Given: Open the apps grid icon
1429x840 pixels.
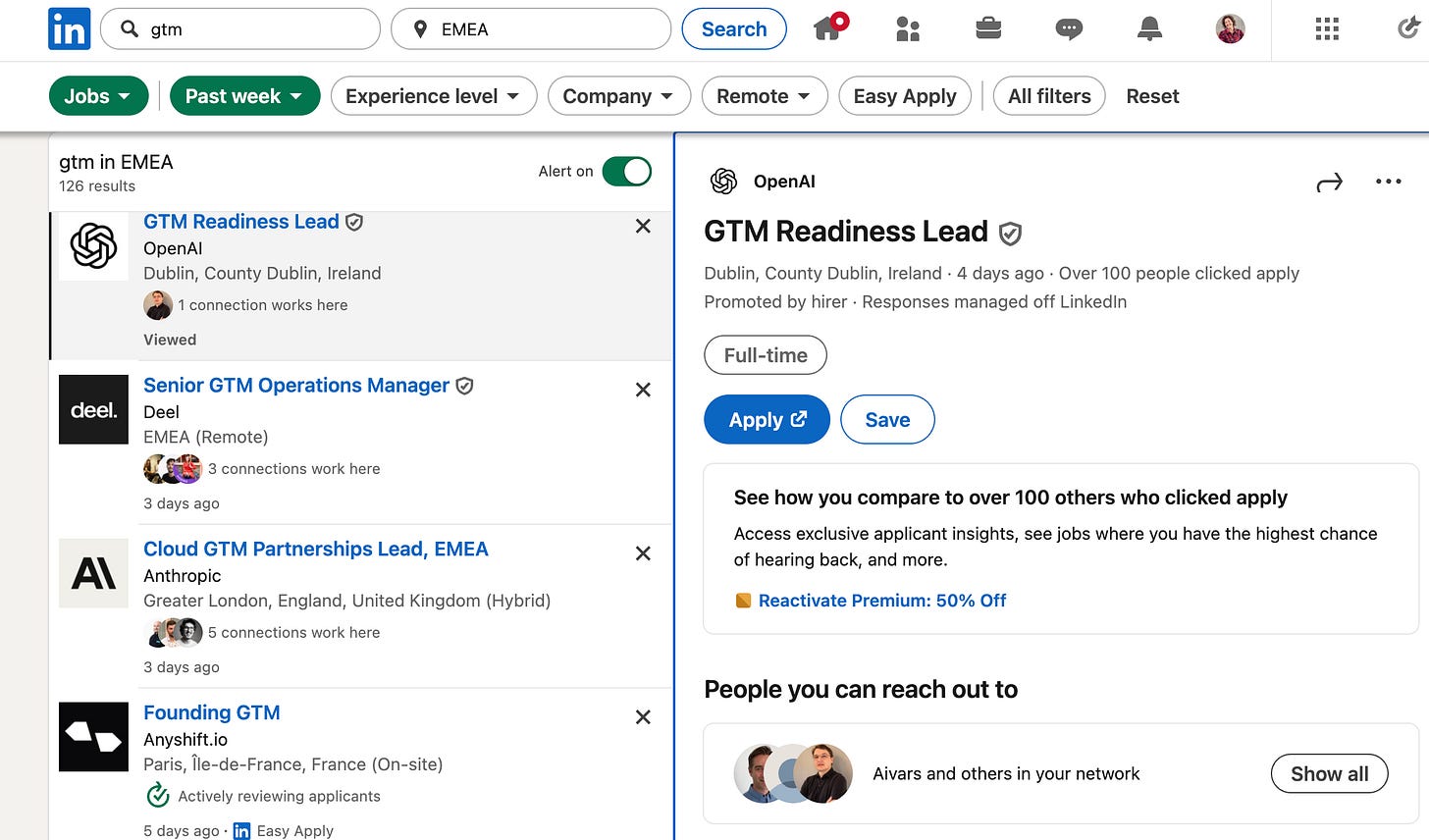Looking at the screenshot, I should [x=1327, y=29].
